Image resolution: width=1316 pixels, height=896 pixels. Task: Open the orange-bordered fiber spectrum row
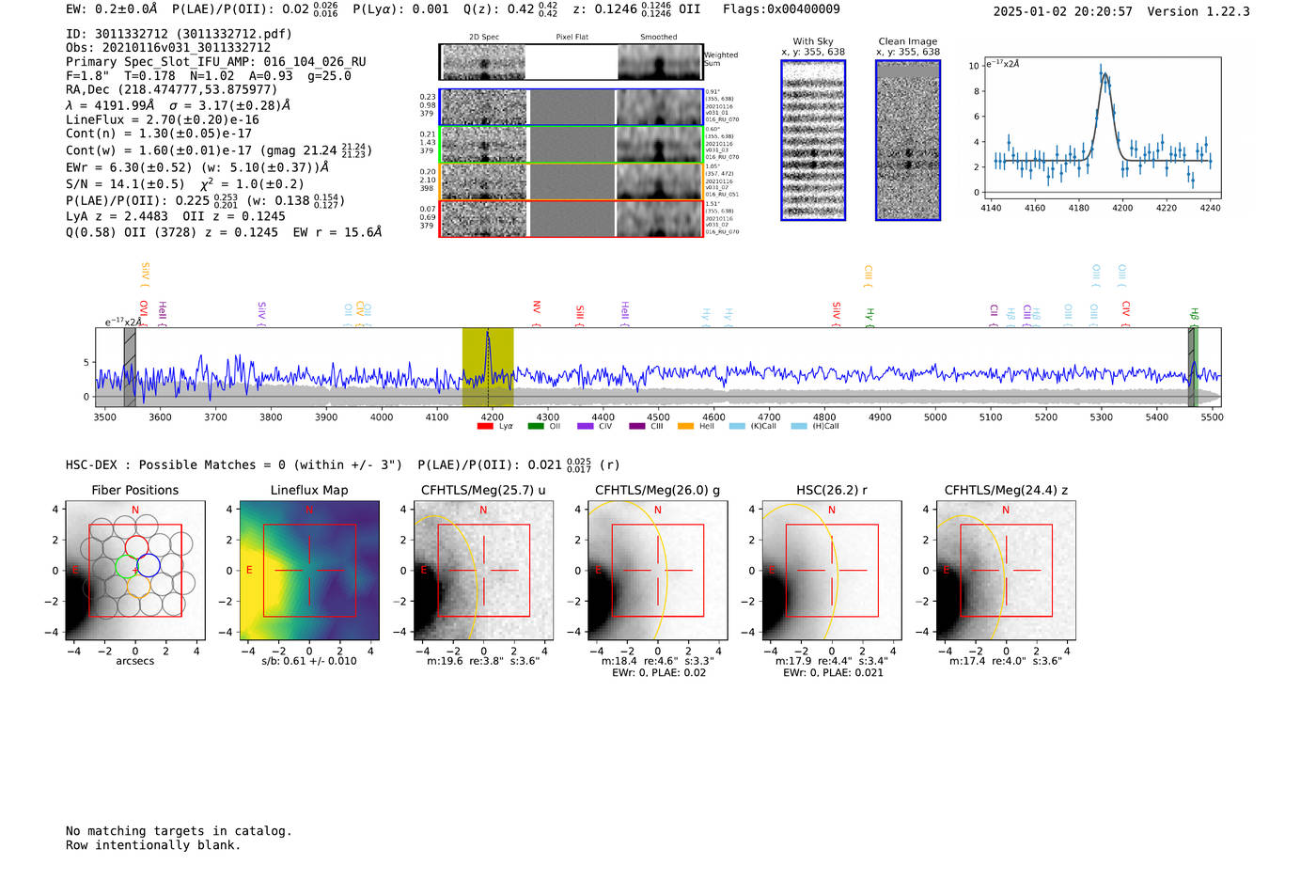click(571, 181)
